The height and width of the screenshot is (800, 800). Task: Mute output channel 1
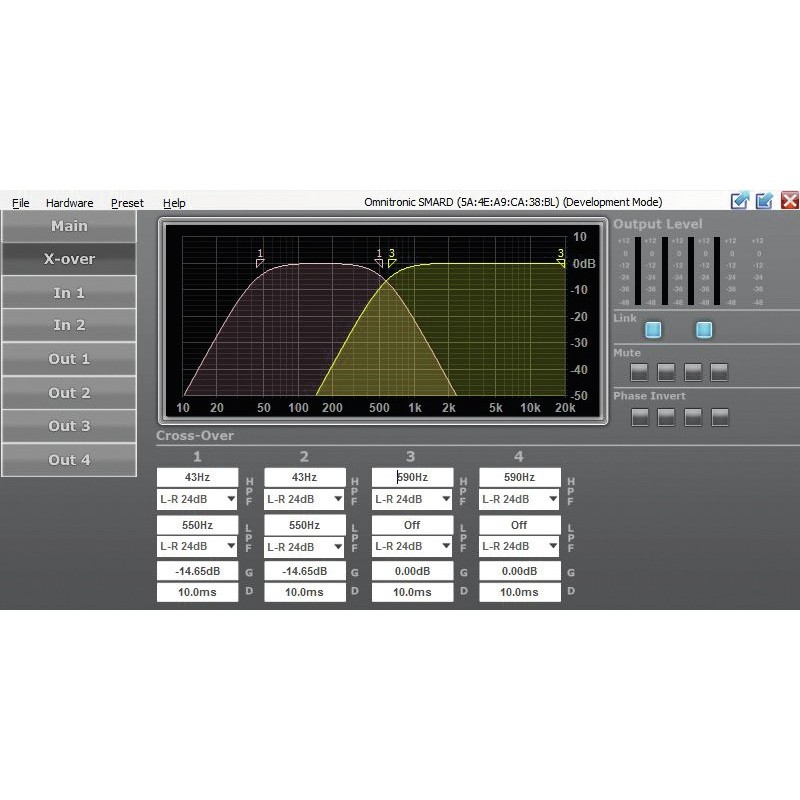coord(639,372)
